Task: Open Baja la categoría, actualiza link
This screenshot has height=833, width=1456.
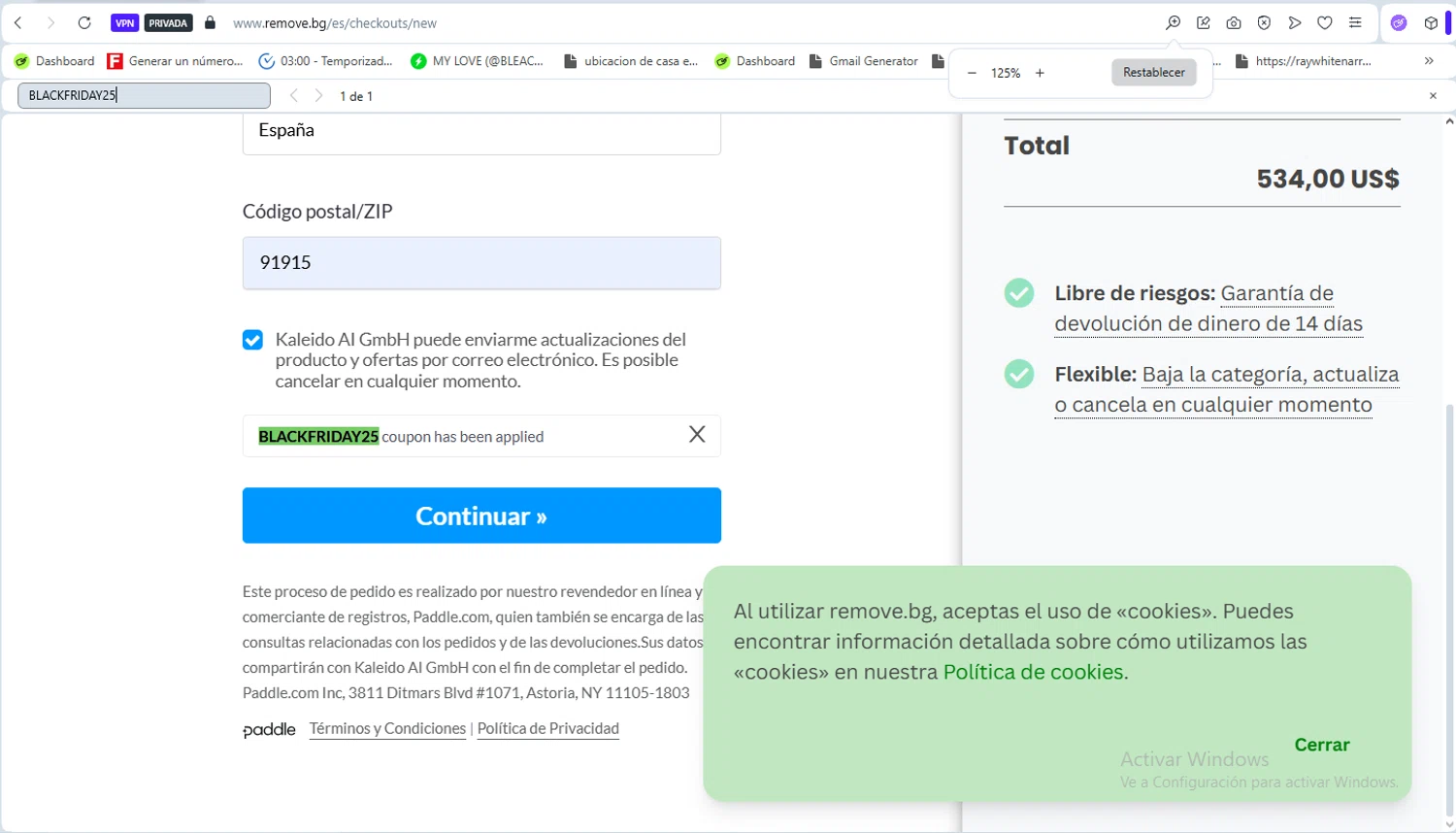Action: coord(1227,389)
